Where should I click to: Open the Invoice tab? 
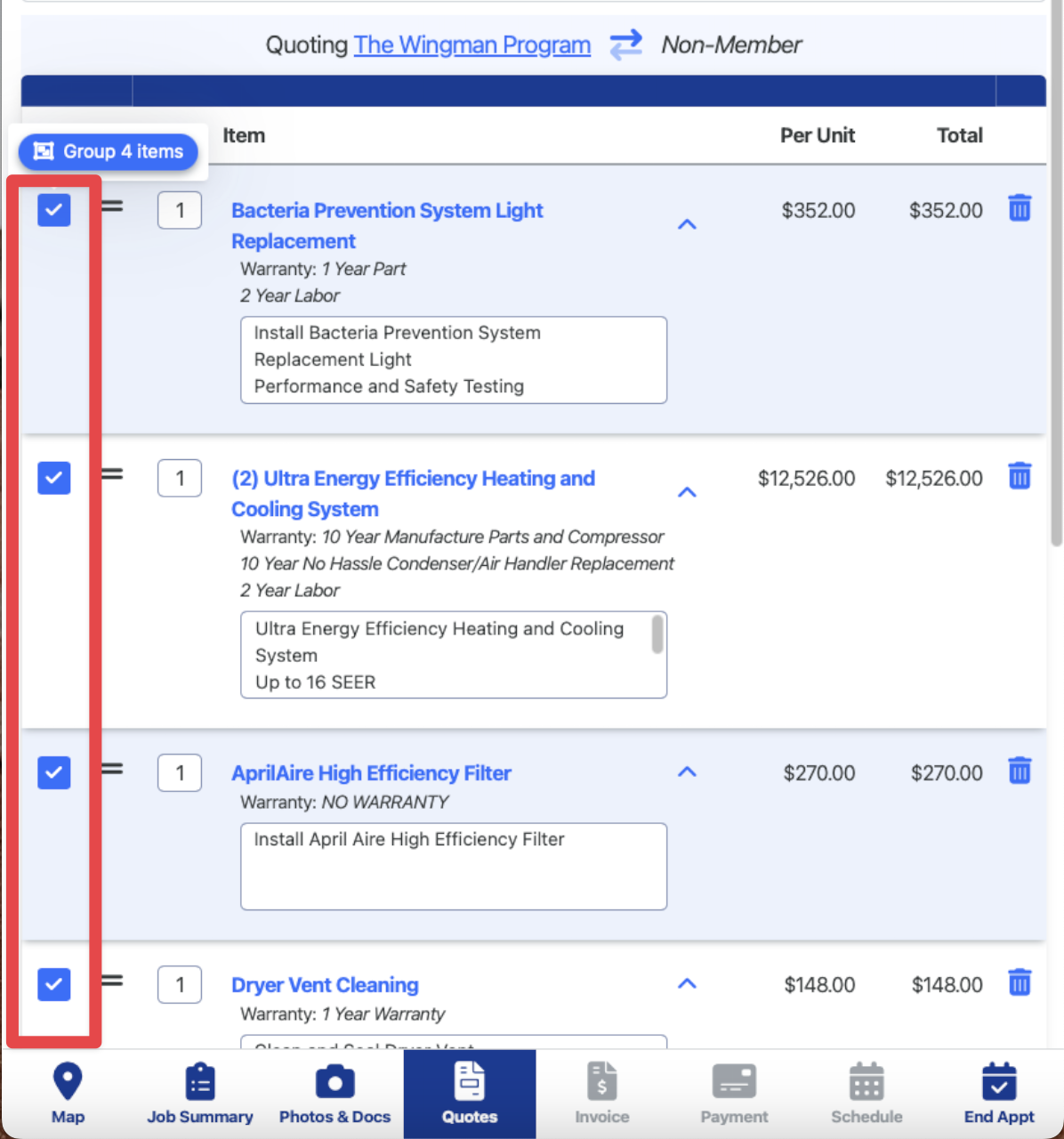click(602, 1094)
